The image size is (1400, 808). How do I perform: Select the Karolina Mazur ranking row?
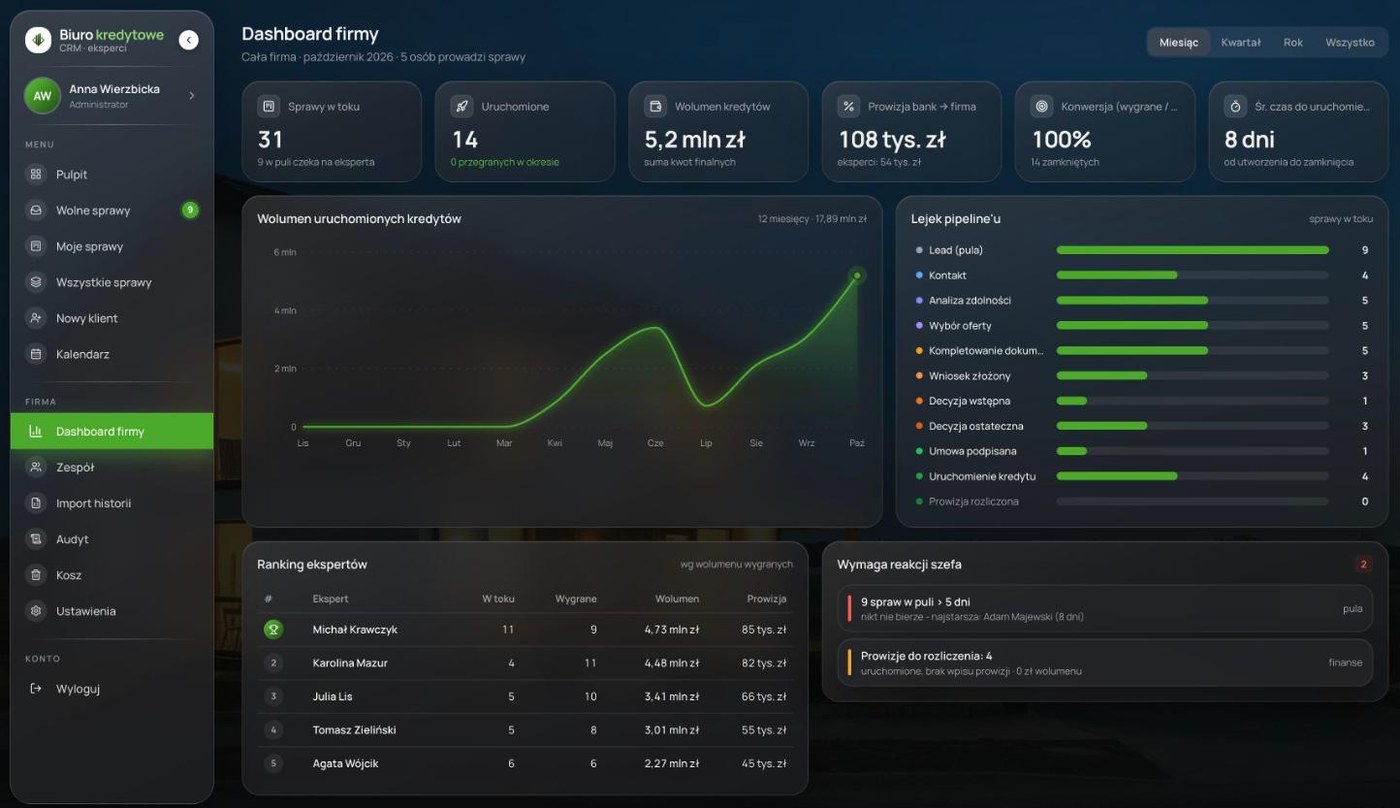point(525,663)
